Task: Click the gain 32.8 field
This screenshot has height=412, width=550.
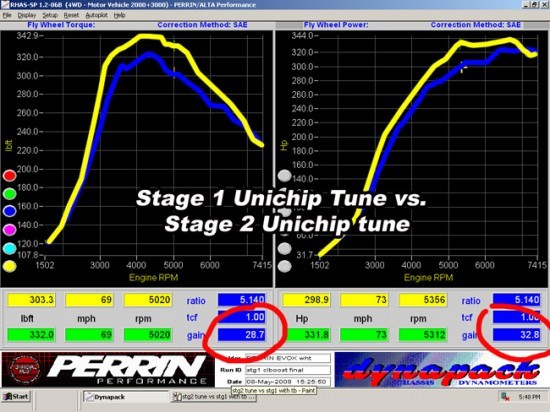Action: pyautogui.click(x=517, y=335)
